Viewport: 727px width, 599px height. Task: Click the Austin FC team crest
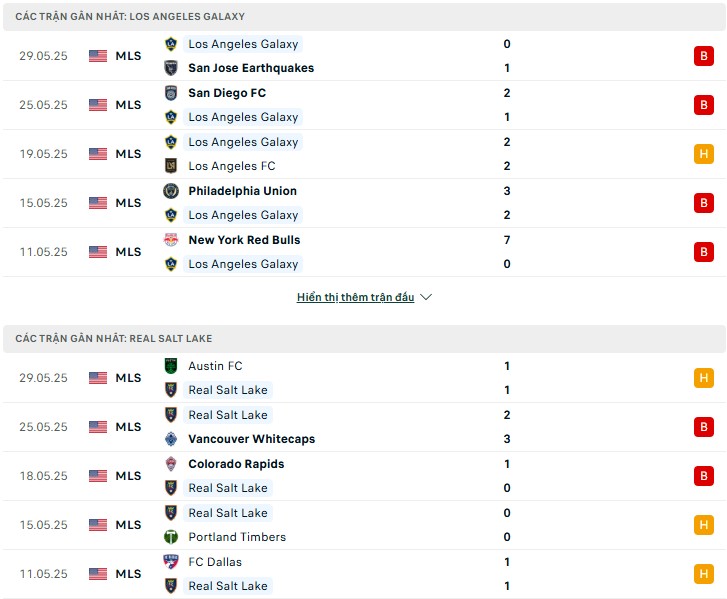(x=171, y=366)
